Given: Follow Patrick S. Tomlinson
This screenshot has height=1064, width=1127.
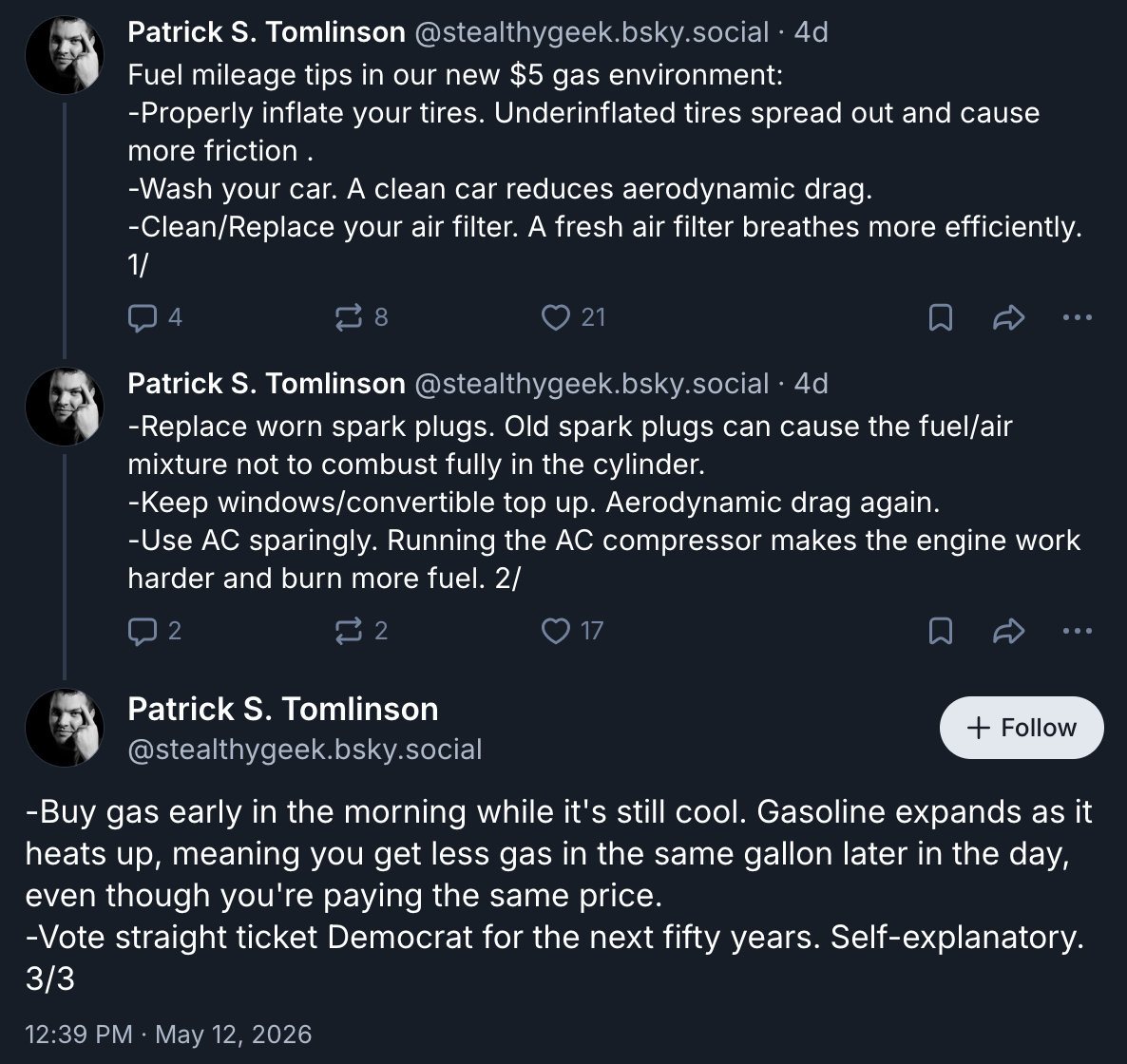Looking at the screenshot, I should [x=1022, y=728].
